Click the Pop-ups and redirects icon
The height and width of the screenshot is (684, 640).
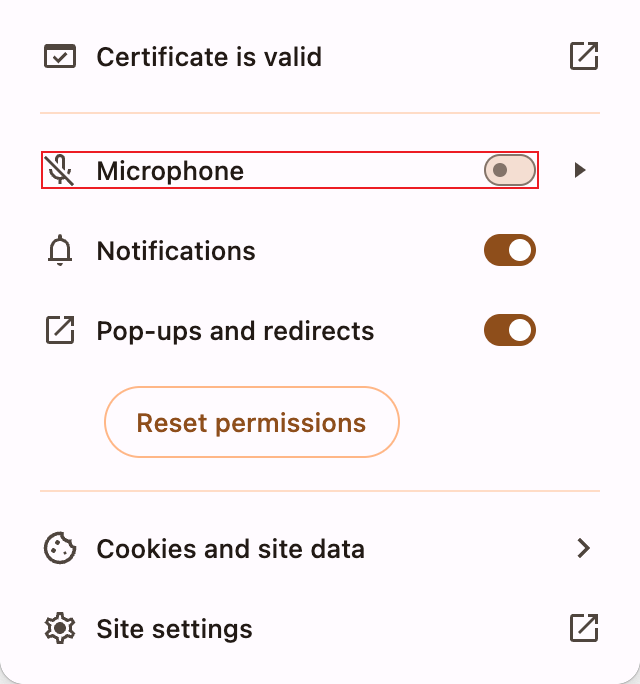pyautogui.click(x=60, y=331)
